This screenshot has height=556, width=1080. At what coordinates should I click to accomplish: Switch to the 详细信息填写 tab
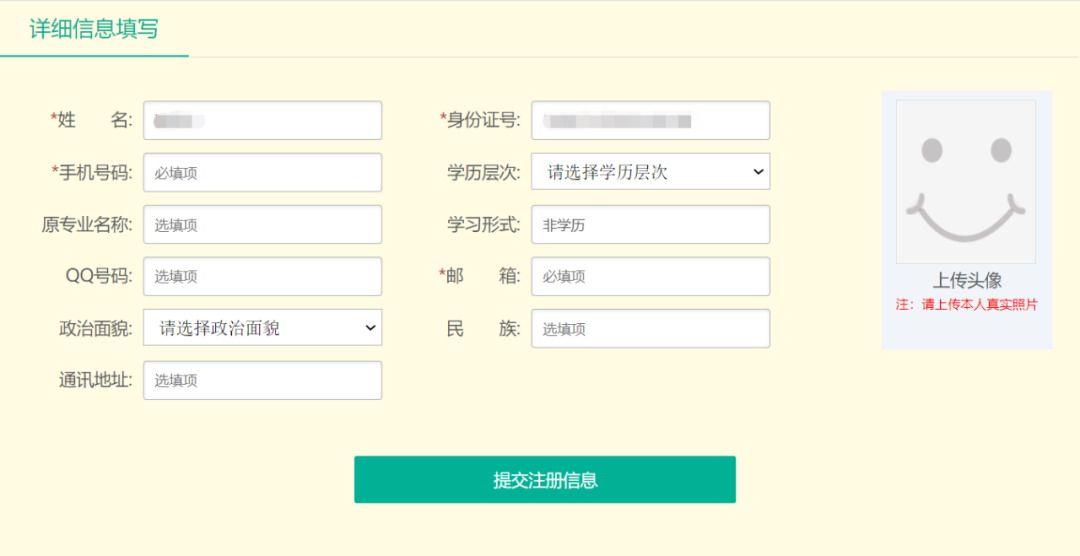pos(94,29)
